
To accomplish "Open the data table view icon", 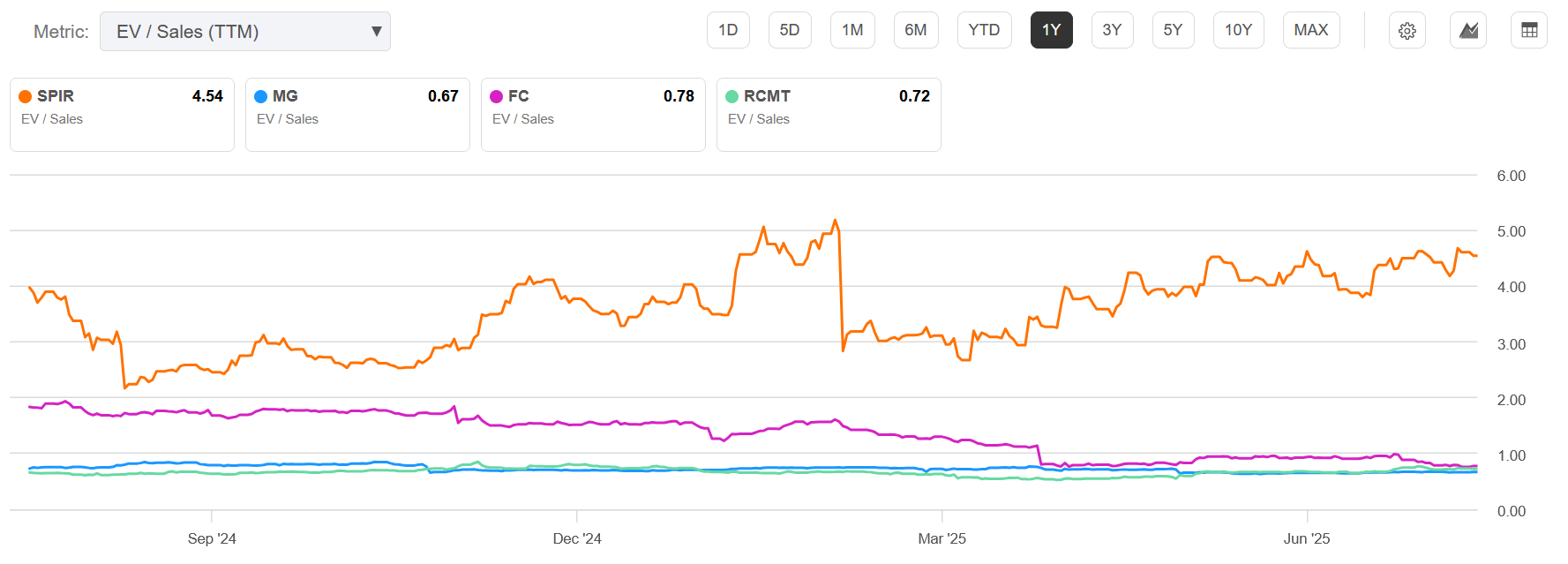I will tap(1528, 29).
